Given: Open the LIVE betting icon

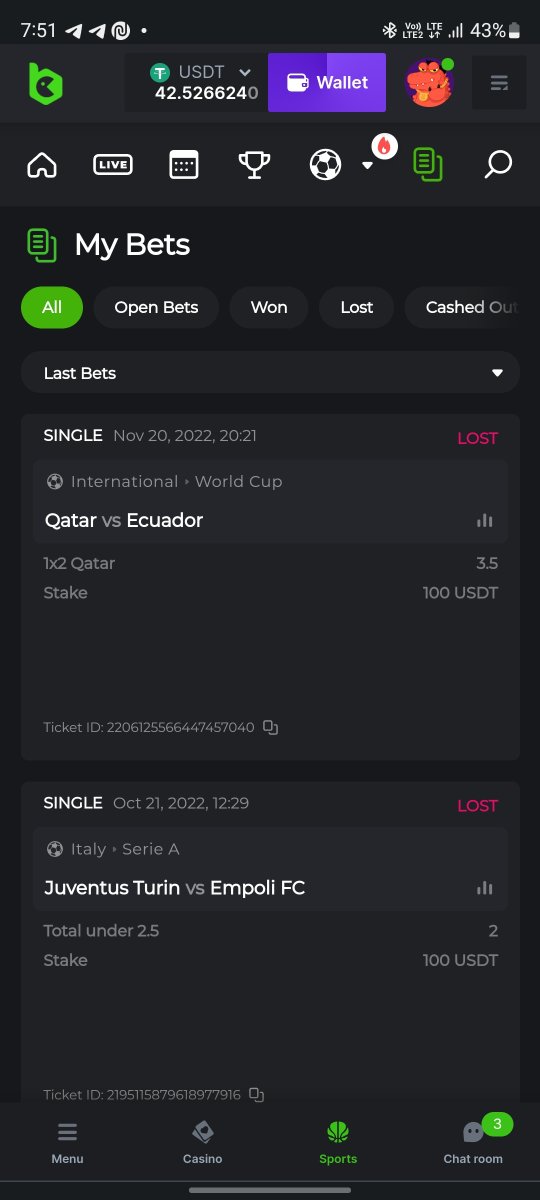Looking at the screenshot, I should click(x=113, y=165).
